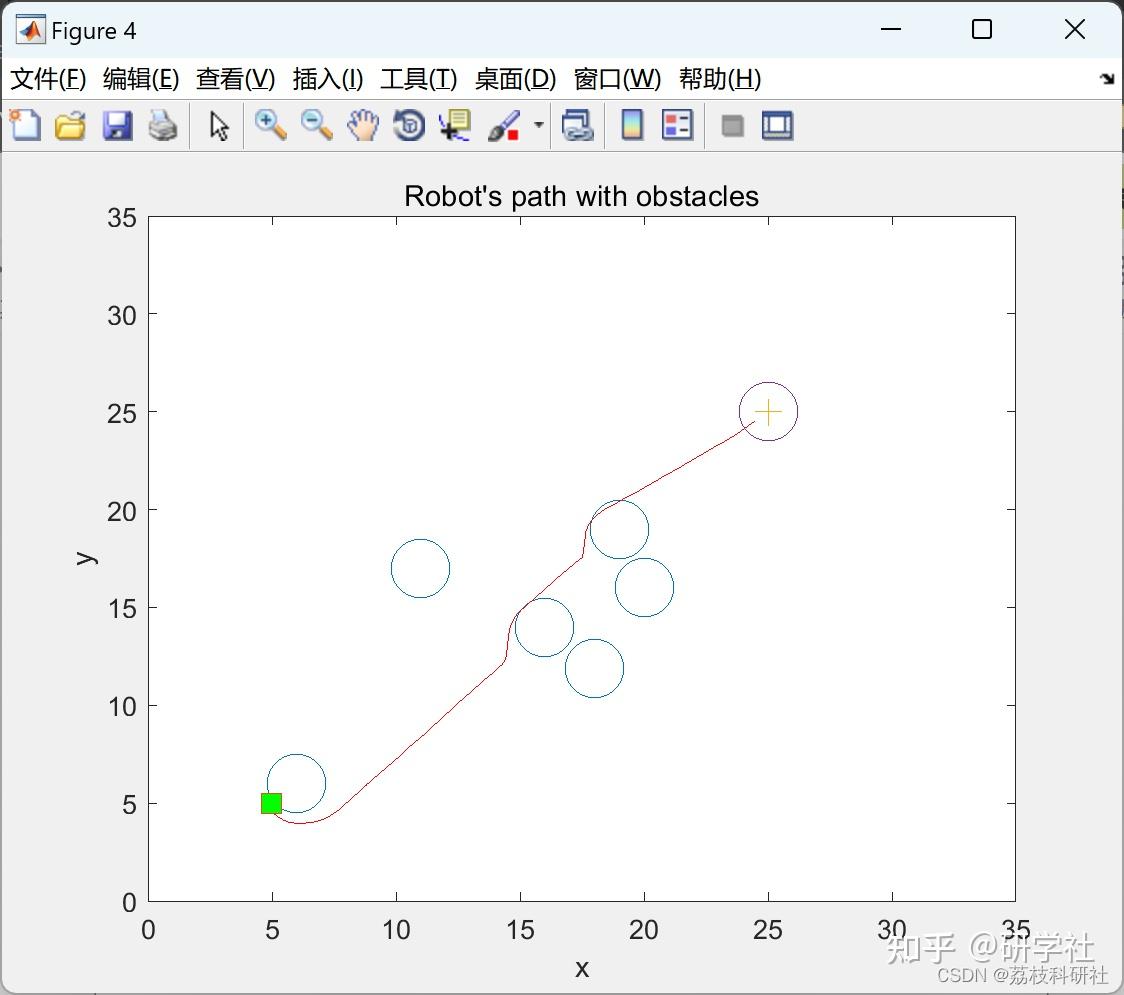Enable the Rotate 3D tool
This screenshot has width=1124, height=995.
[408, 125]
